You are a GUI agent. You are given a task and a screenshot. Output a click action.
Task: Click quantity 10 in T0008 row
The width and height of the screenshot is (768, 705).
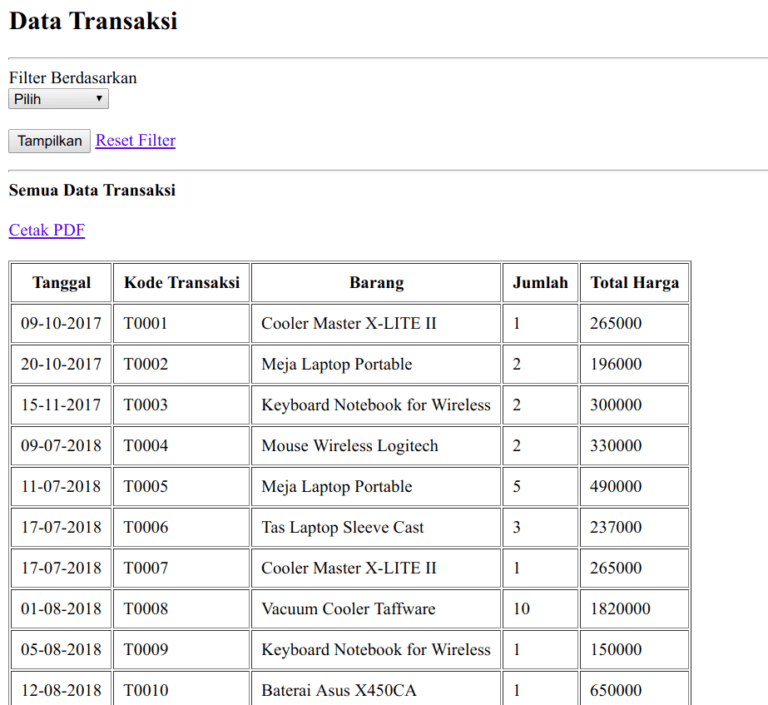point(540,608)
